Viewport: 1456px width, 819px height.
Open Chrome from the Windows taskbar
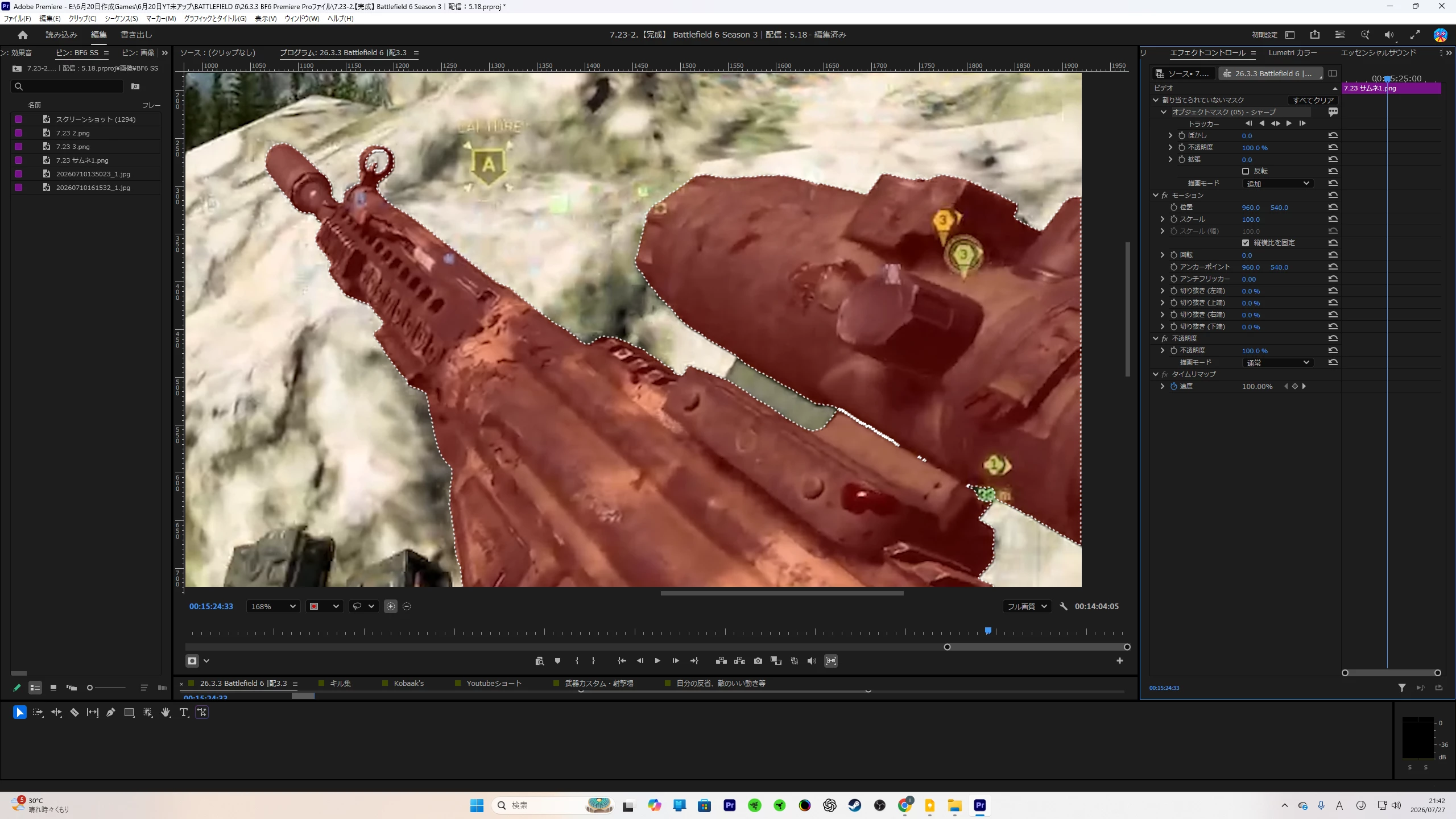904,805
